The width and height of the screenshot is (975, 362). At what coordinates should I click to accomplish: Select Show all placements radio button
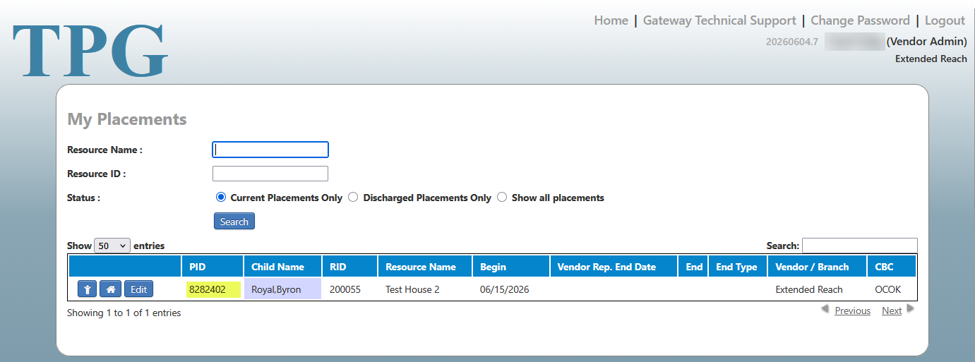pyautogui.click(x=502, y=198)
